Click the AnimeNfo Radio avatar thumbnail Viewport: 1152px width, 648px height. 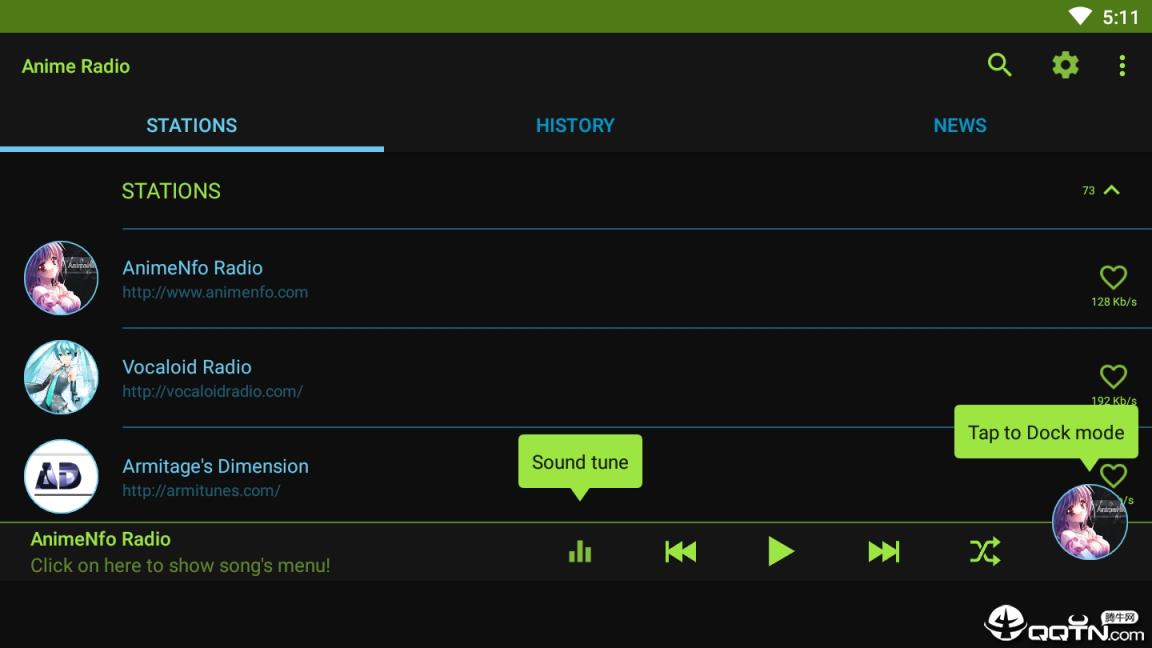coord(61,278)
